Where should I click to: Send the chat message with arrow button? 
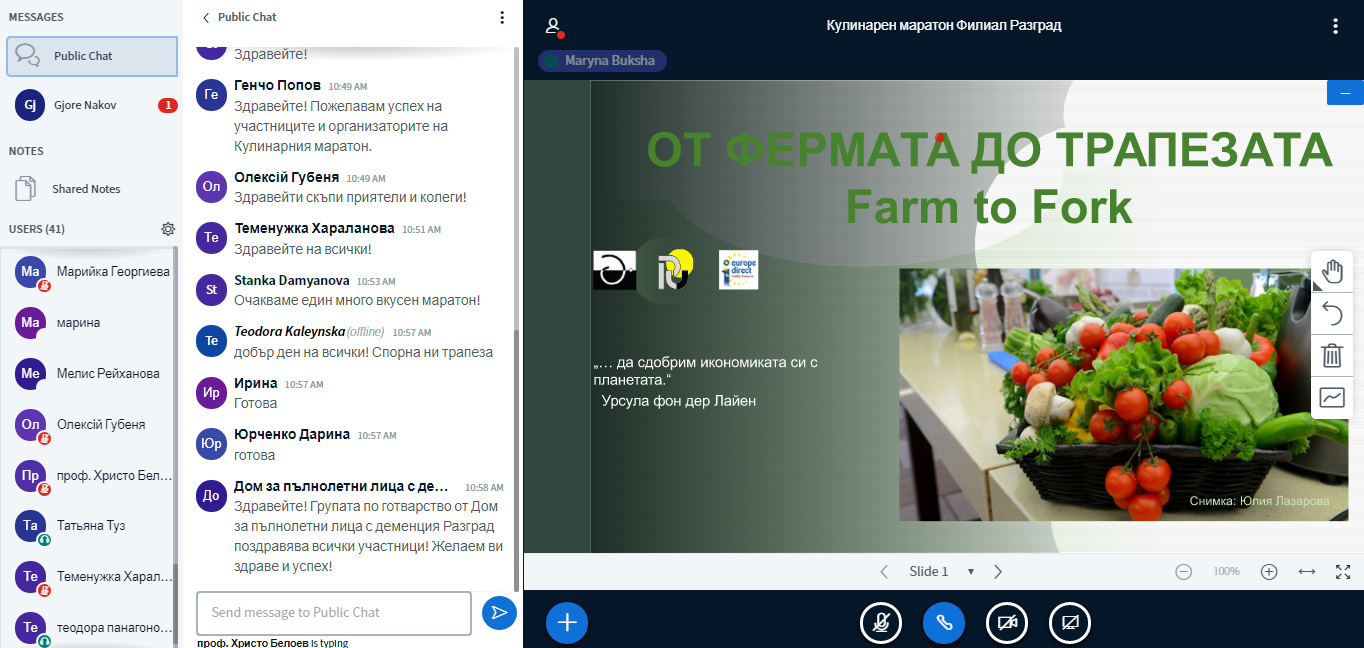click(x=499, y=613)
